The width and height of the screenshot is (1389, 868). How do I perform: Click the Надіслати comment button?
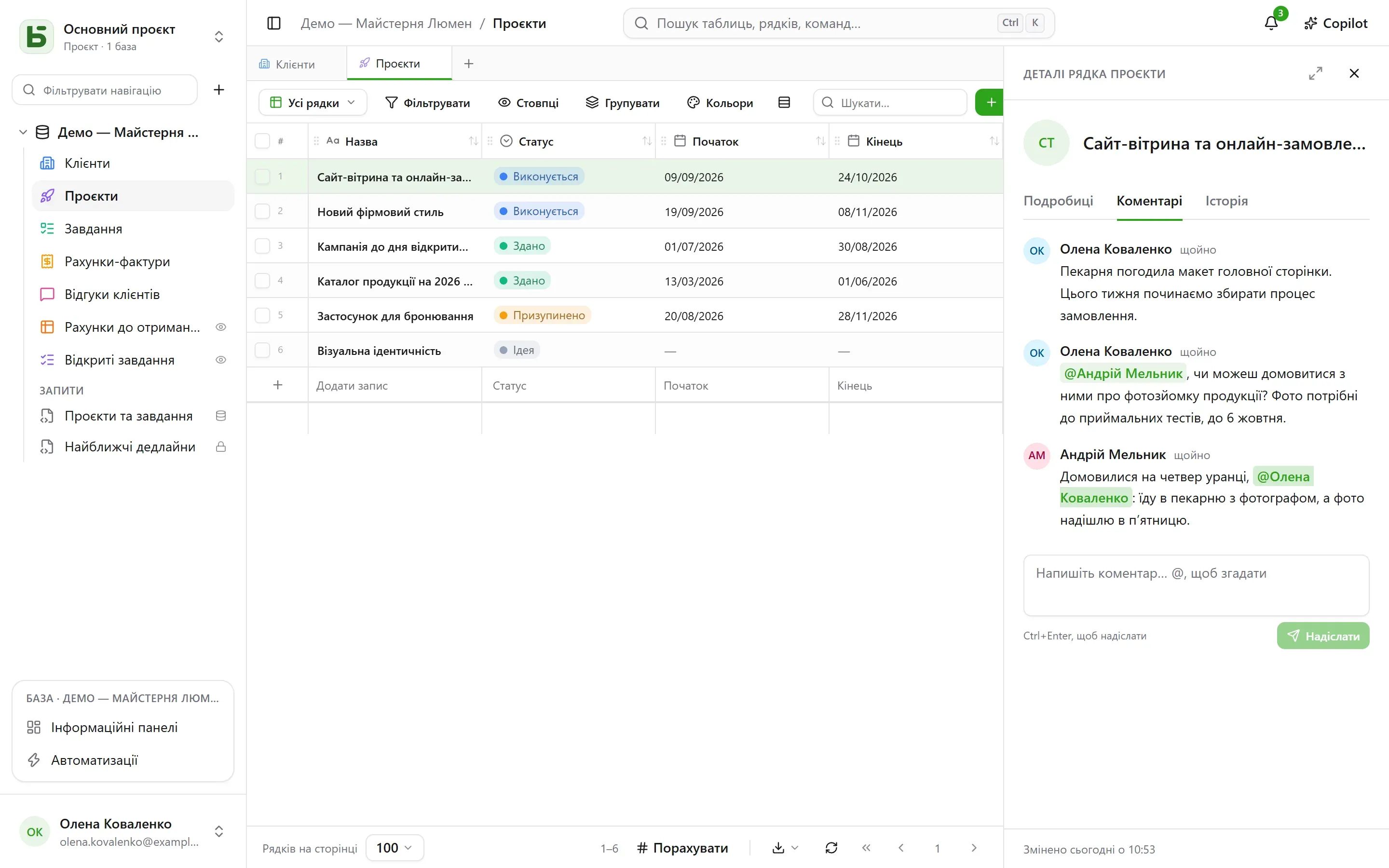coord(1322,636)
